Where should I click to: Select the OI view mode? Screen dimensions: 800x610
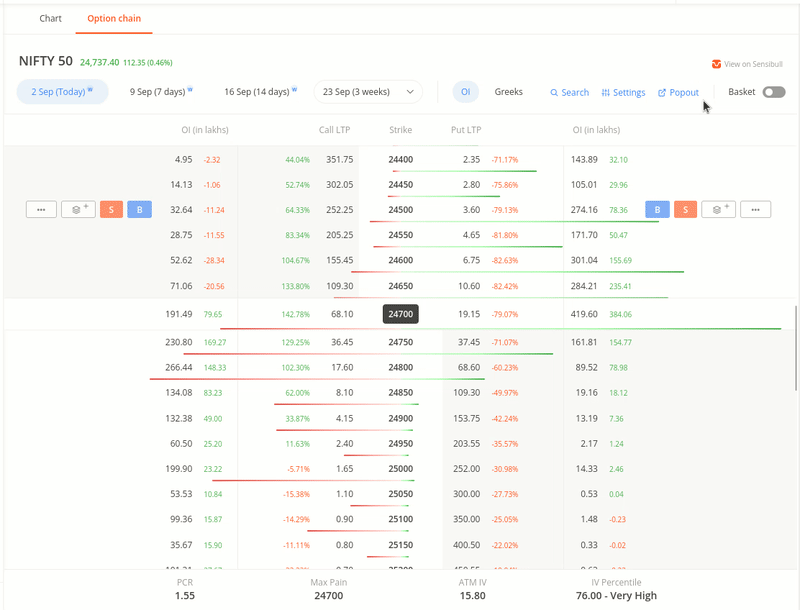[x=464, y=92]
